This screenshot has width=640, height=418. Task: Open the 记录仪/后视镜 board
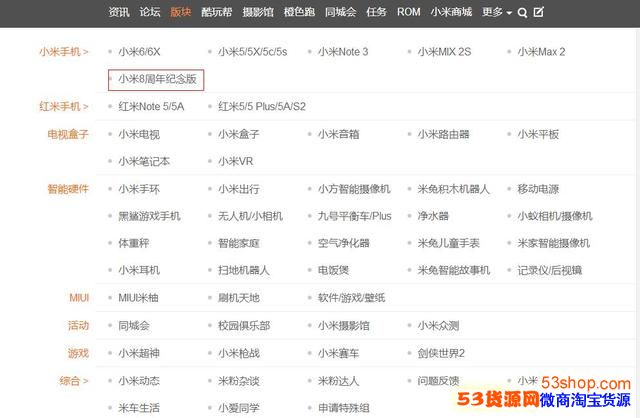click(550, 271)
